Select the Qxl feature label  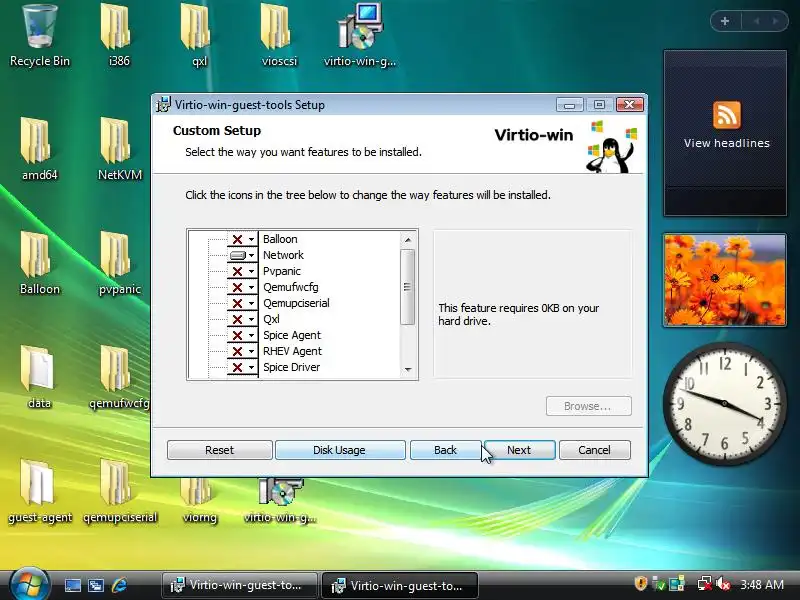pos(271,319)
